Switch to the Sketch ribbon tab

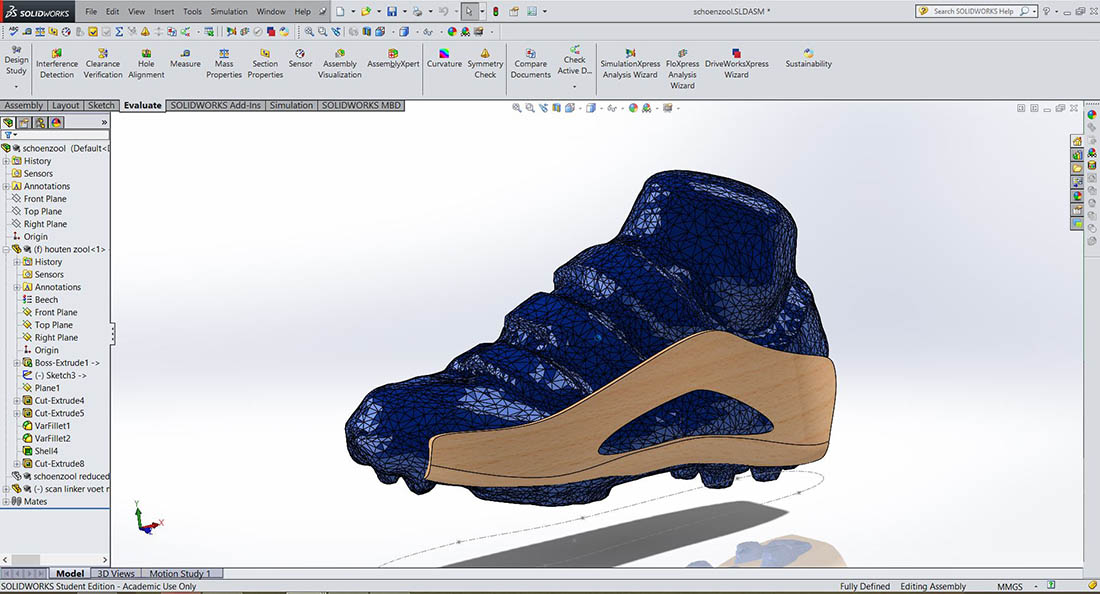click(101, 105)
